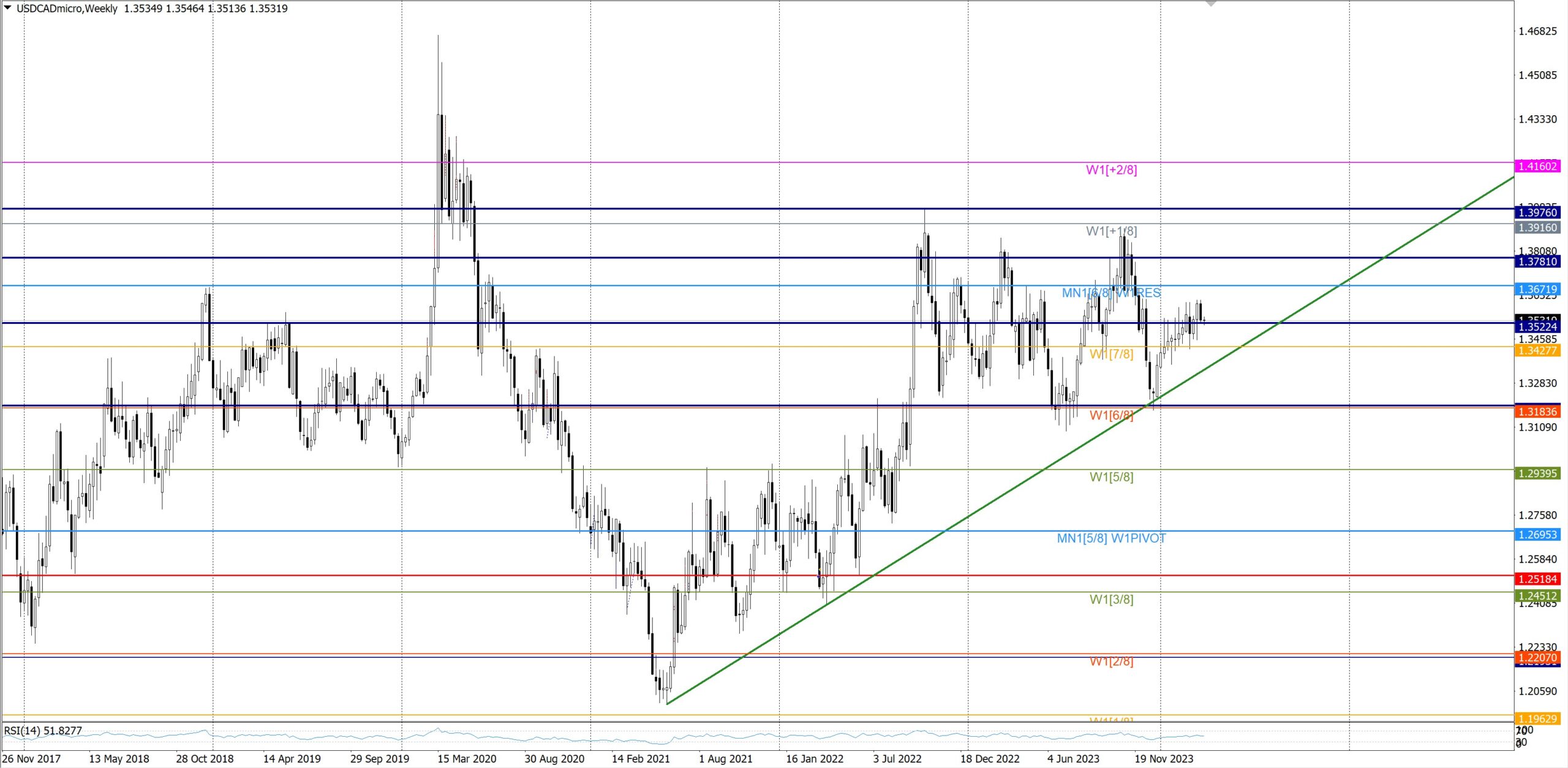This screenshot has width=1568, height=768.
Task: Click the orange 1.34277 price tag
Action: click(1537, 351)
